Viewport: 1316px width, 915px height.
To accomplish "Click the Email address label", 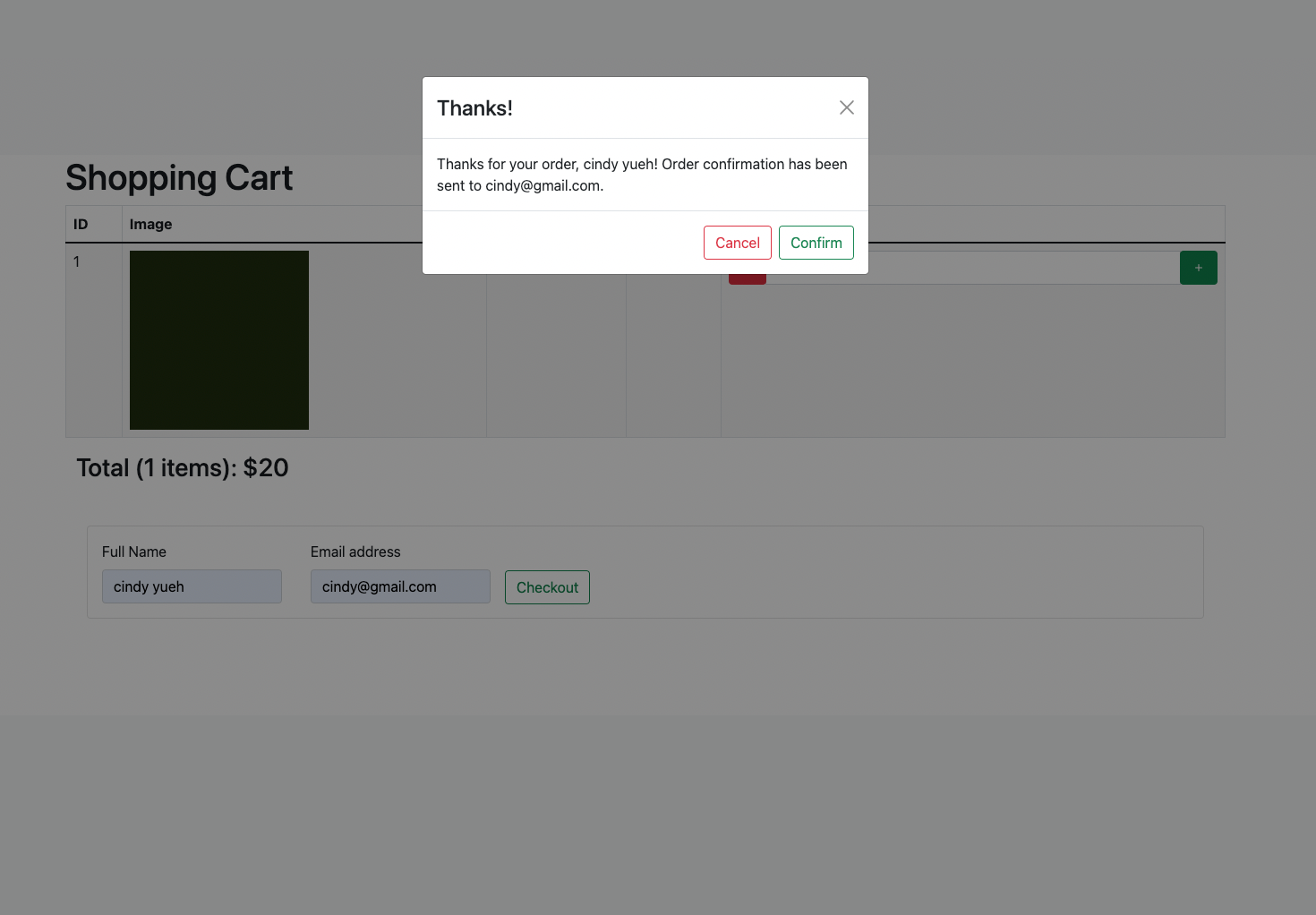I will tap(355, 552).
